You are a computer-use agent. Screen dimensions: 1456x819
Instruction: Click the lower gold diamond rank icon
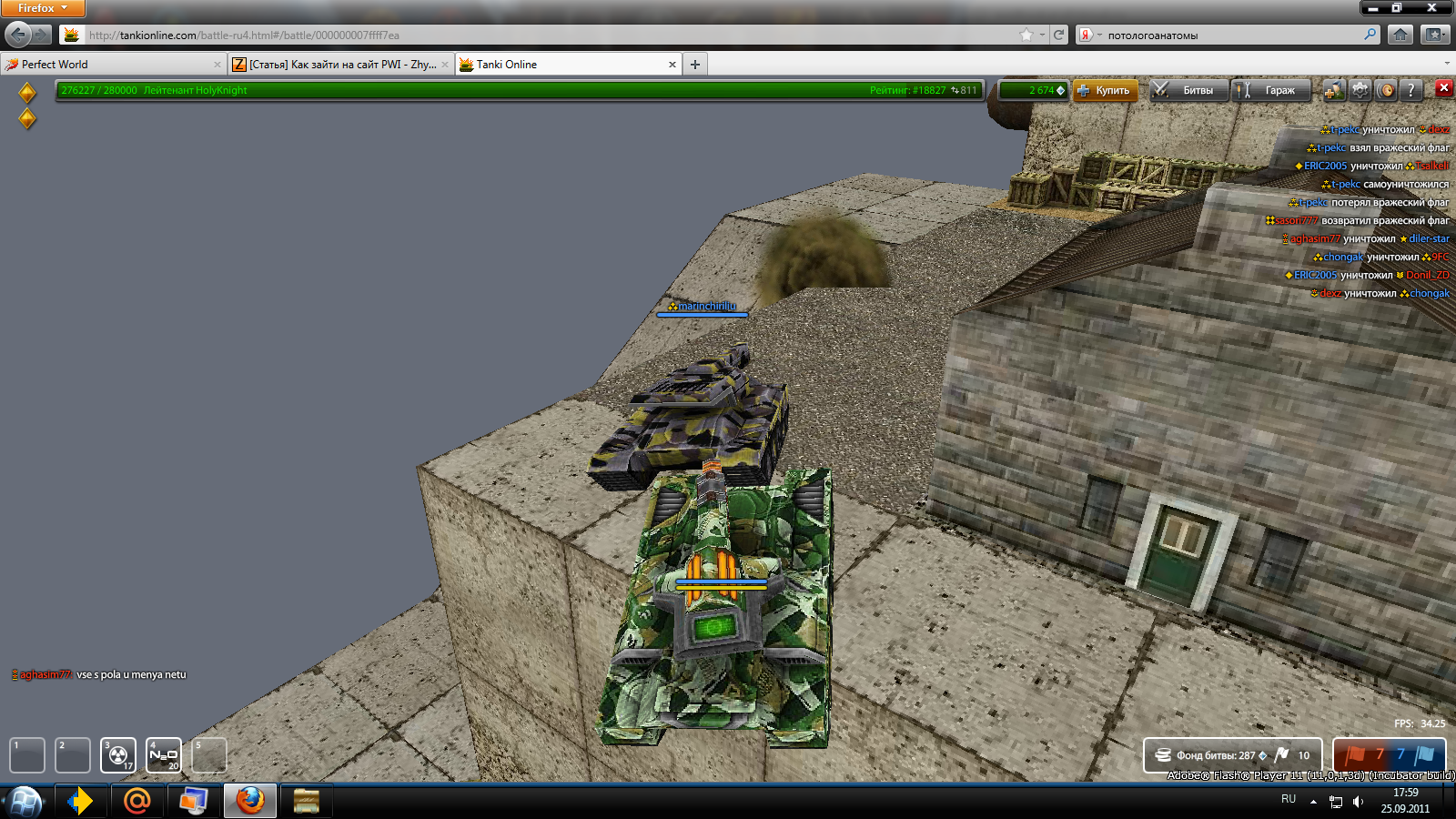[27, 118]
